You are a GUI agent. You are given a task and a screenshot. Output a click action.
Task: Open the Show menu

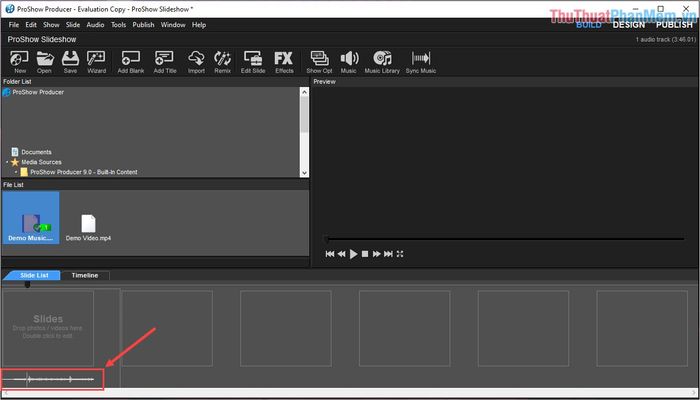coord(51,25)
